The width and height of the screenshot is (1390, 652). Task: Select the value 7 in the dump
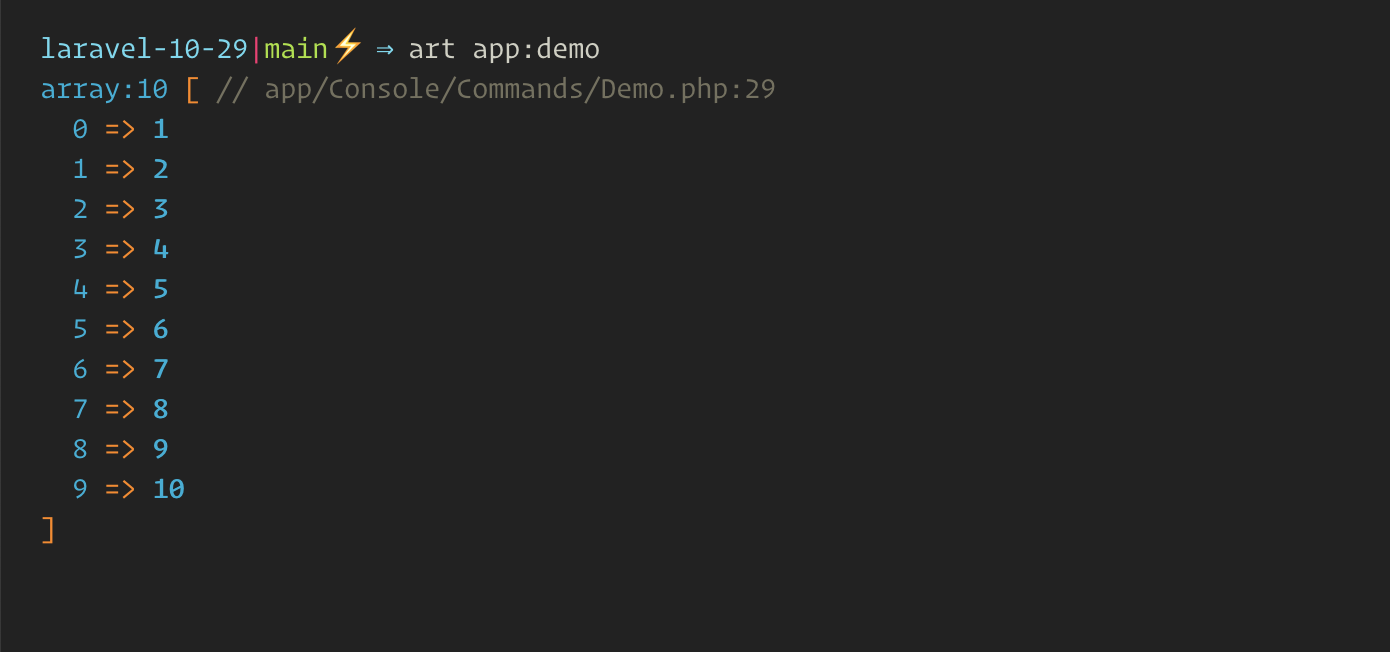[x=160, y=369]
